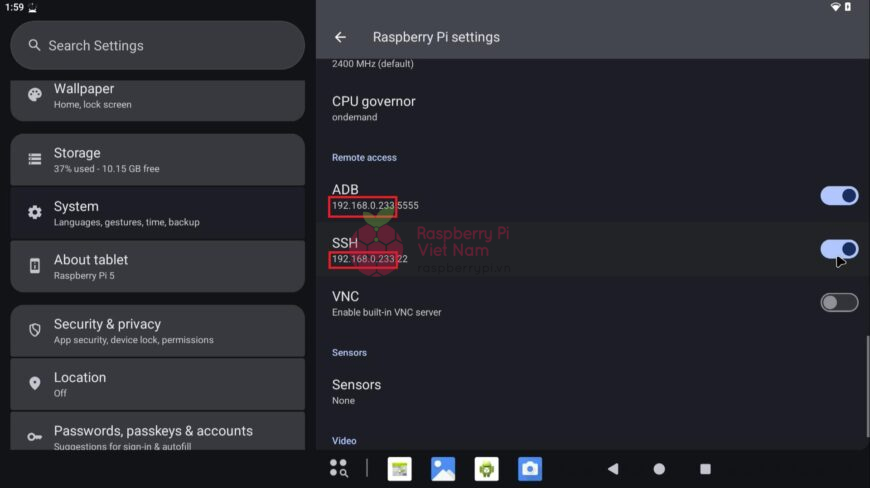Click the Search Settings field
This screenshot has width=870, height=488.
point(157,46)
